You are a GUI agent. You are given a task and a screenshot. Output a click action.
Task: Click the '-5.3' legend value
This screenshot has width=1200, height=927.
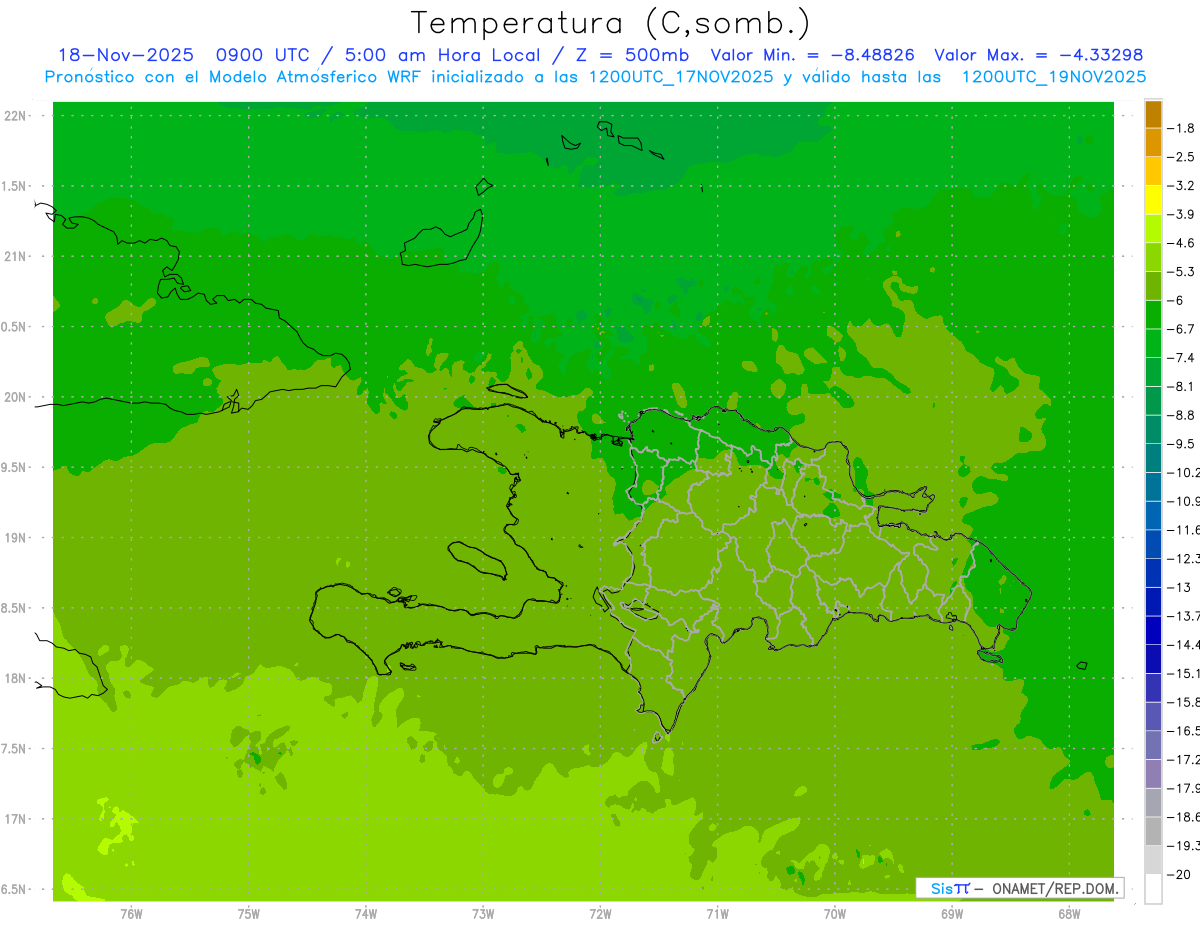pos(1182,272)
